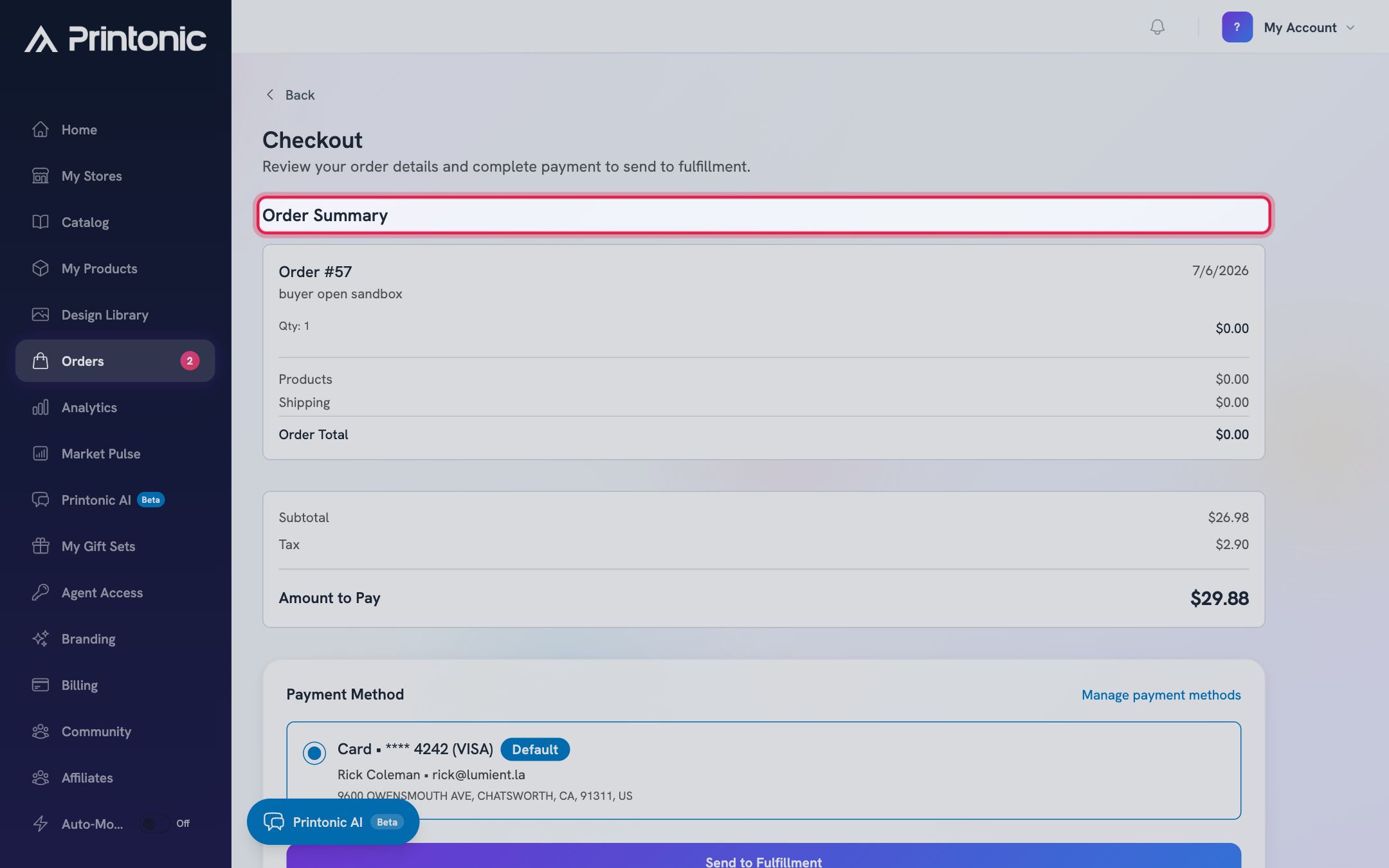Click the Qty: 1 label

coord(294,326)
